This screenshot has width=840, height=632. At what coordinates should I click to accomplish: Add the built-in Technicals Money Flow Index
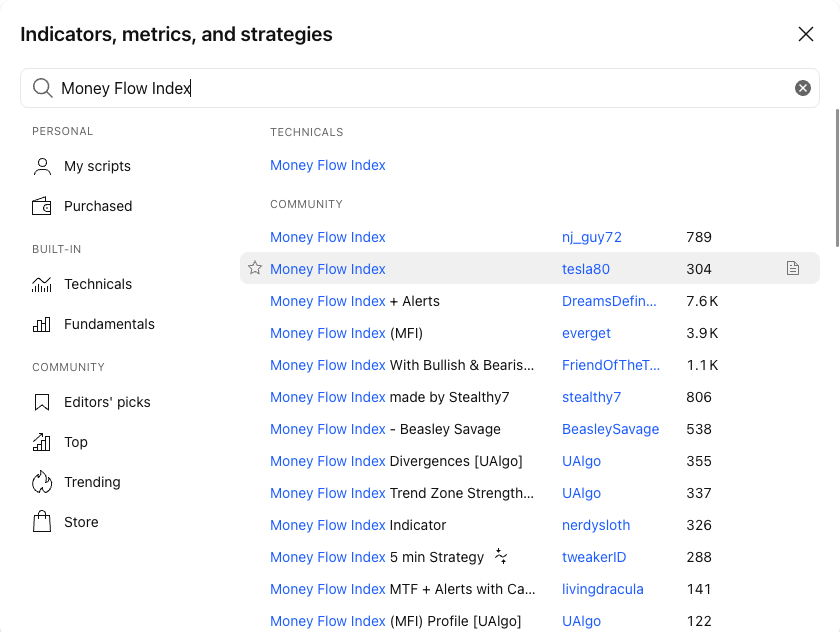(328, 165)
